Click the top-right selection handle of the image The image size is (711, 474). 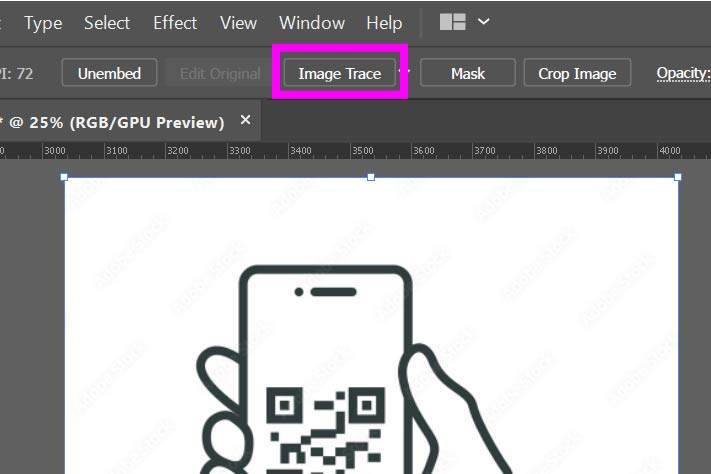tap(678, 177)
